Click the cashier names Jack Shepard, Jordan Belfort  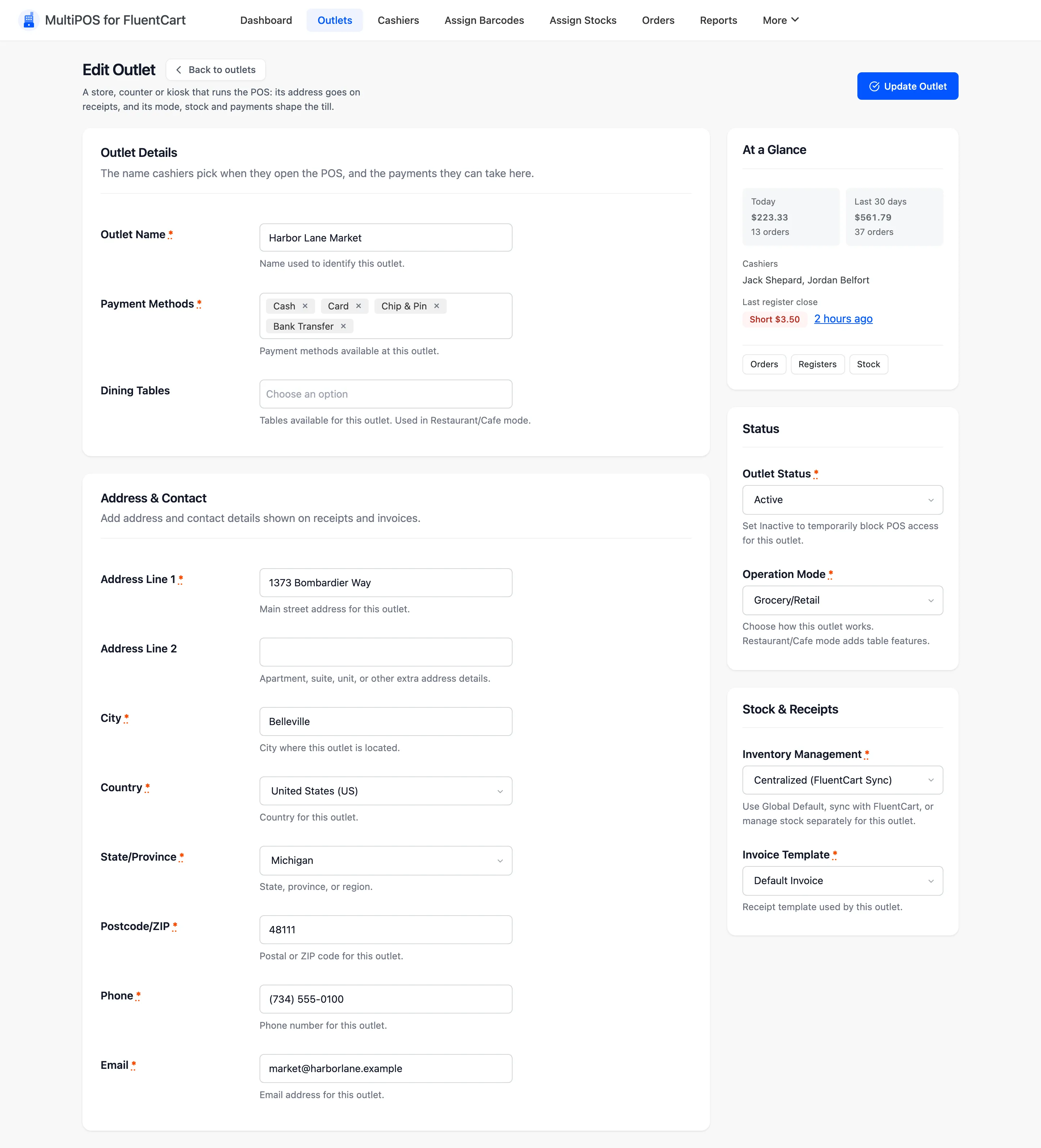coord(805,280)
